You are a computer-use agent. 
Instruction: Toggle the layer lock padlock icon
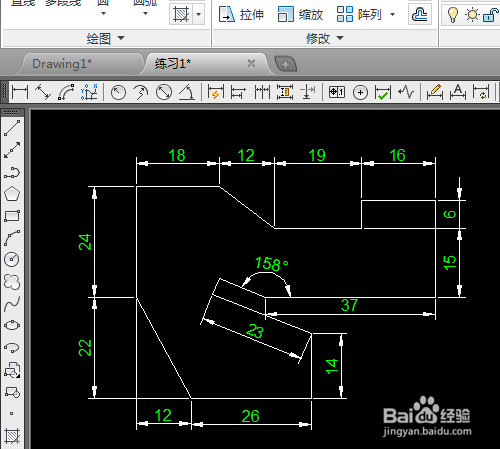pos(491,15)
